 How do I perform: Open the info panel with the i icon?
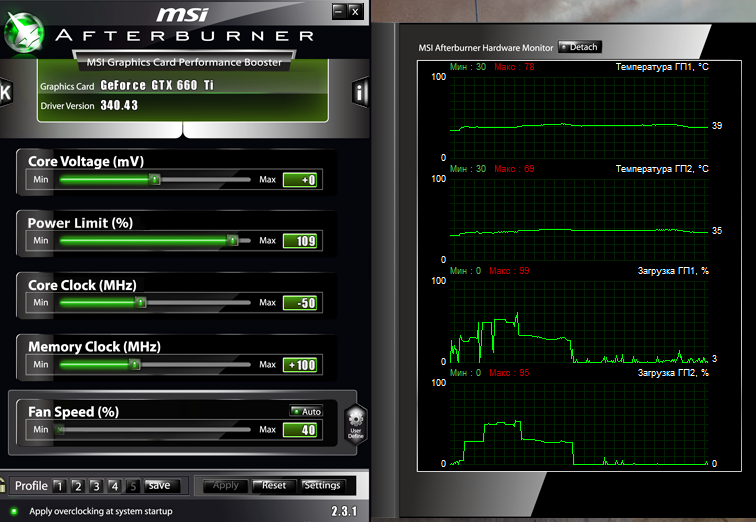(360, 92)
